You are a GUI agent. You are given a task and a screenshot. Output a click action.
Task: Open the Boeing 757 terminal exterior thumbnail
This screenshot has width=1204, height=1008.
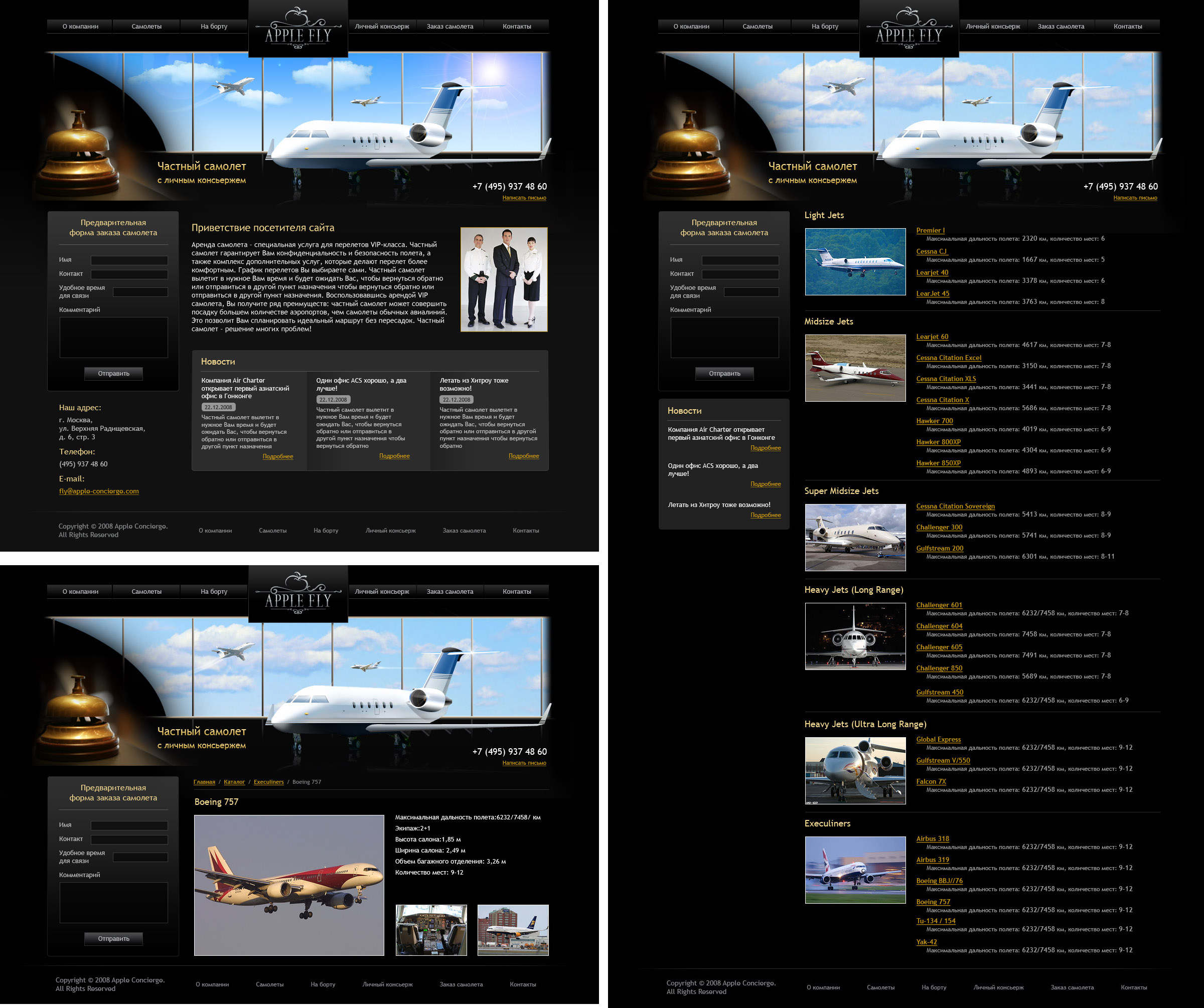tap(513, 930)
